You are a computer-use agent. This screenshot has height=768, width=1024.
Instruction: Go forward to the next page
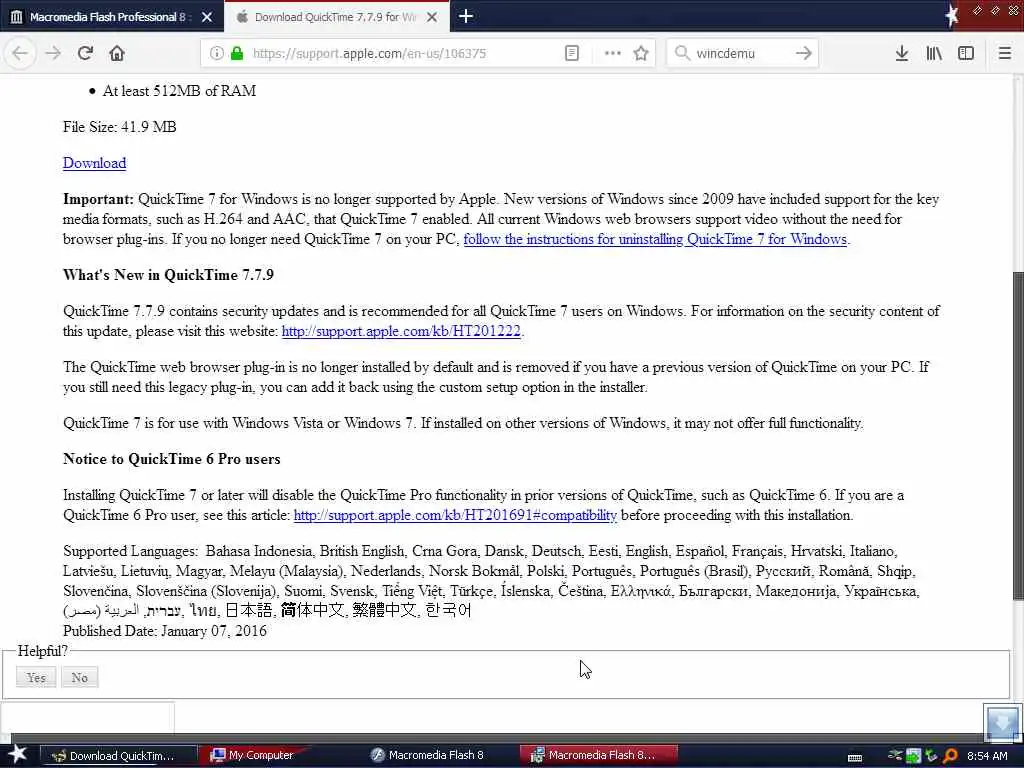coord(53,53)
